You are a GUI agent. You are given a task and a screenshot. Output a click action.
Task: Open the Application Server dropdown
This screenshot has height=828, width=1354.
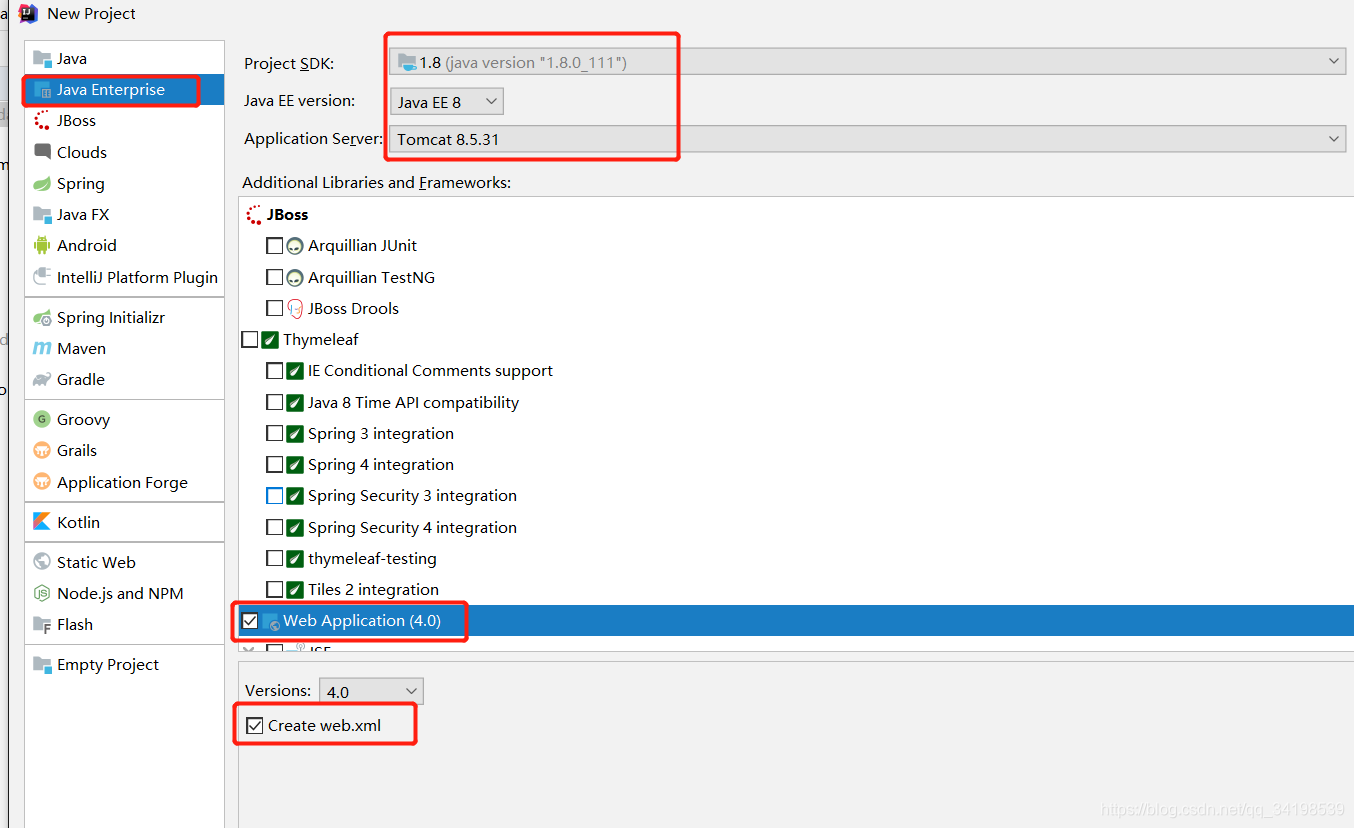click(868, 139)
